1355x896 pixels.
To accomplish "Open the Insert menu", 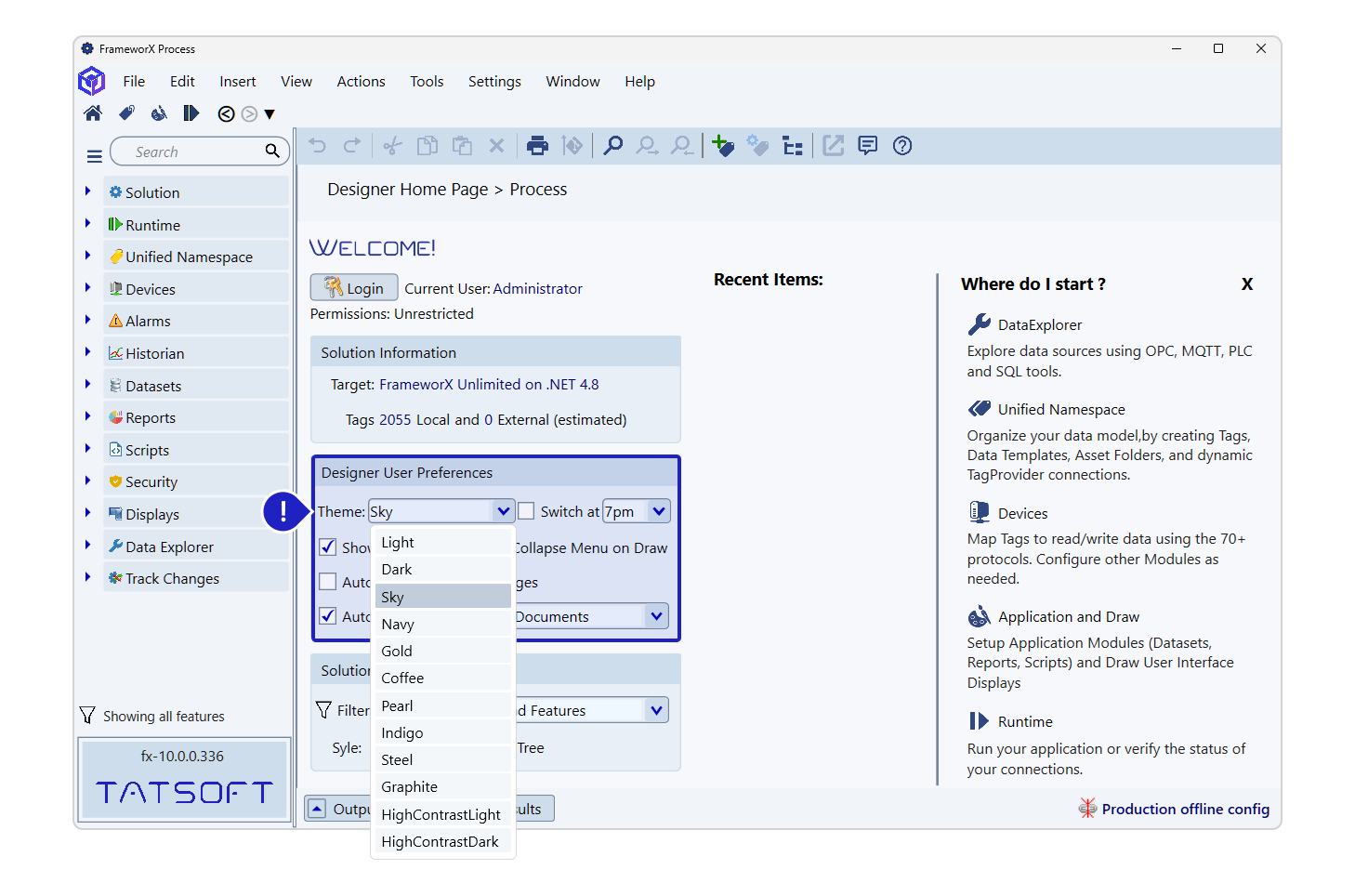I will point(238,82).
